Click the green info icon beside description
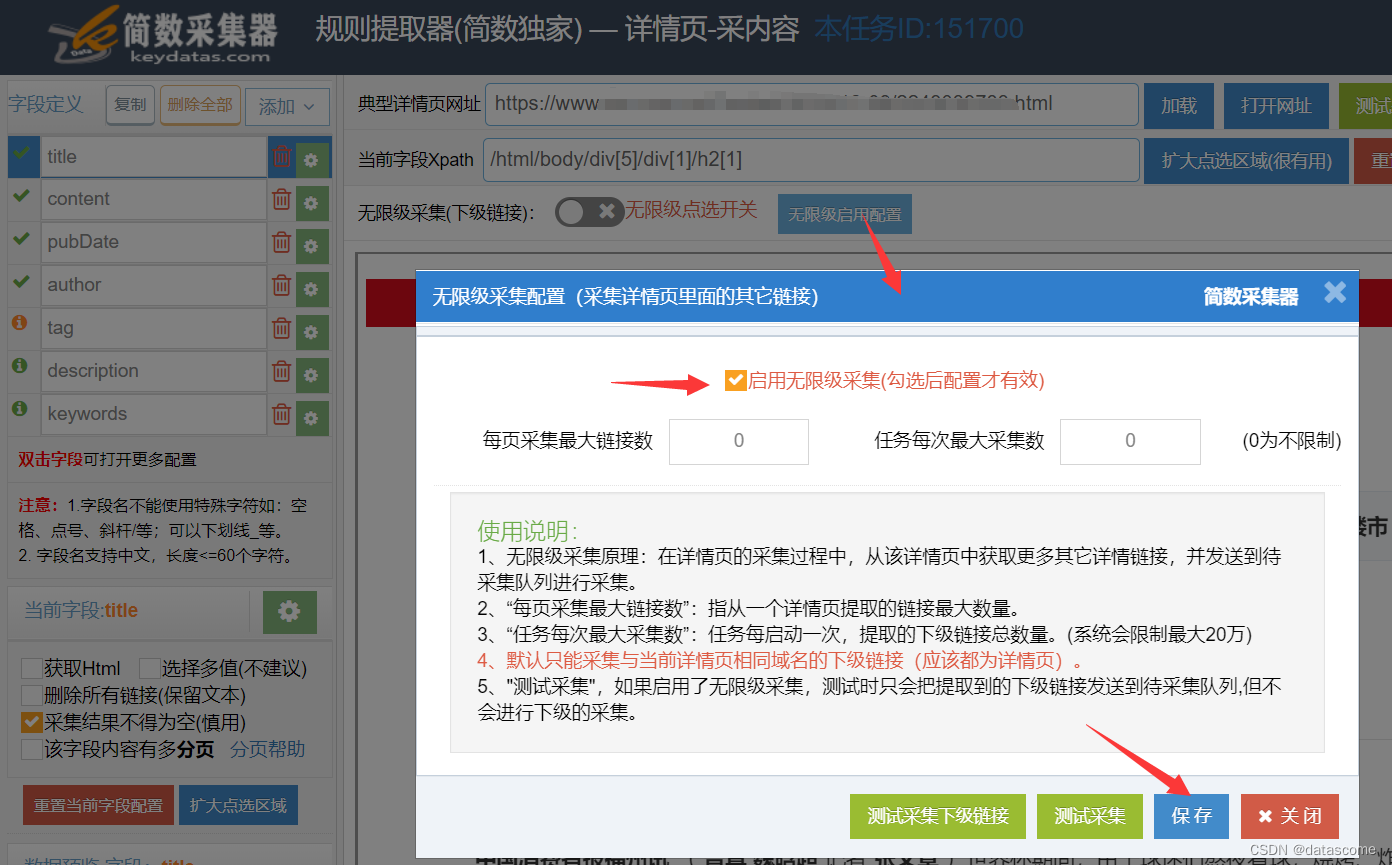 (19, 366)
